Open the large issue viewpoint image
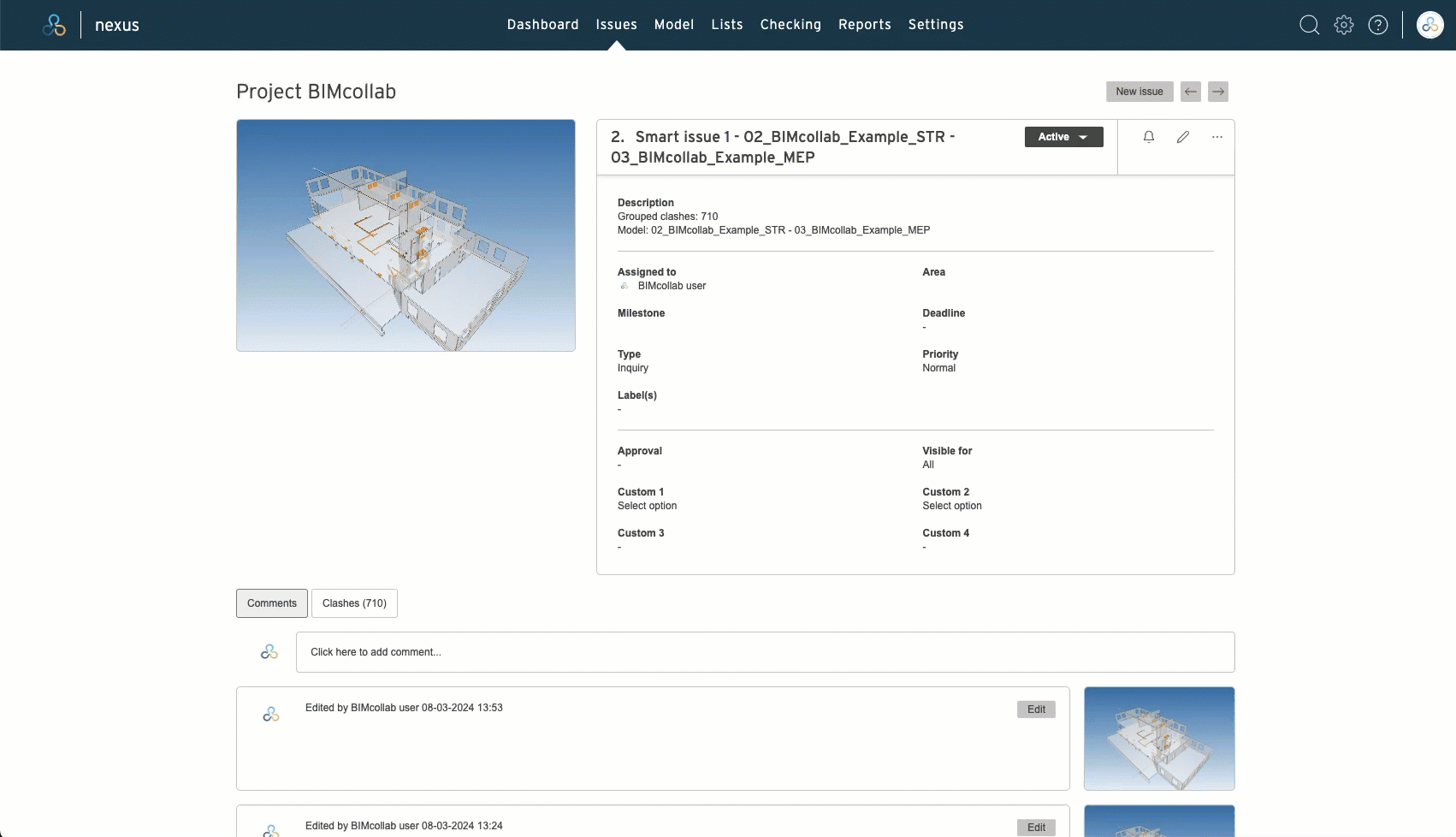Viewport: 1456px width, 837px height. (405, 235)
